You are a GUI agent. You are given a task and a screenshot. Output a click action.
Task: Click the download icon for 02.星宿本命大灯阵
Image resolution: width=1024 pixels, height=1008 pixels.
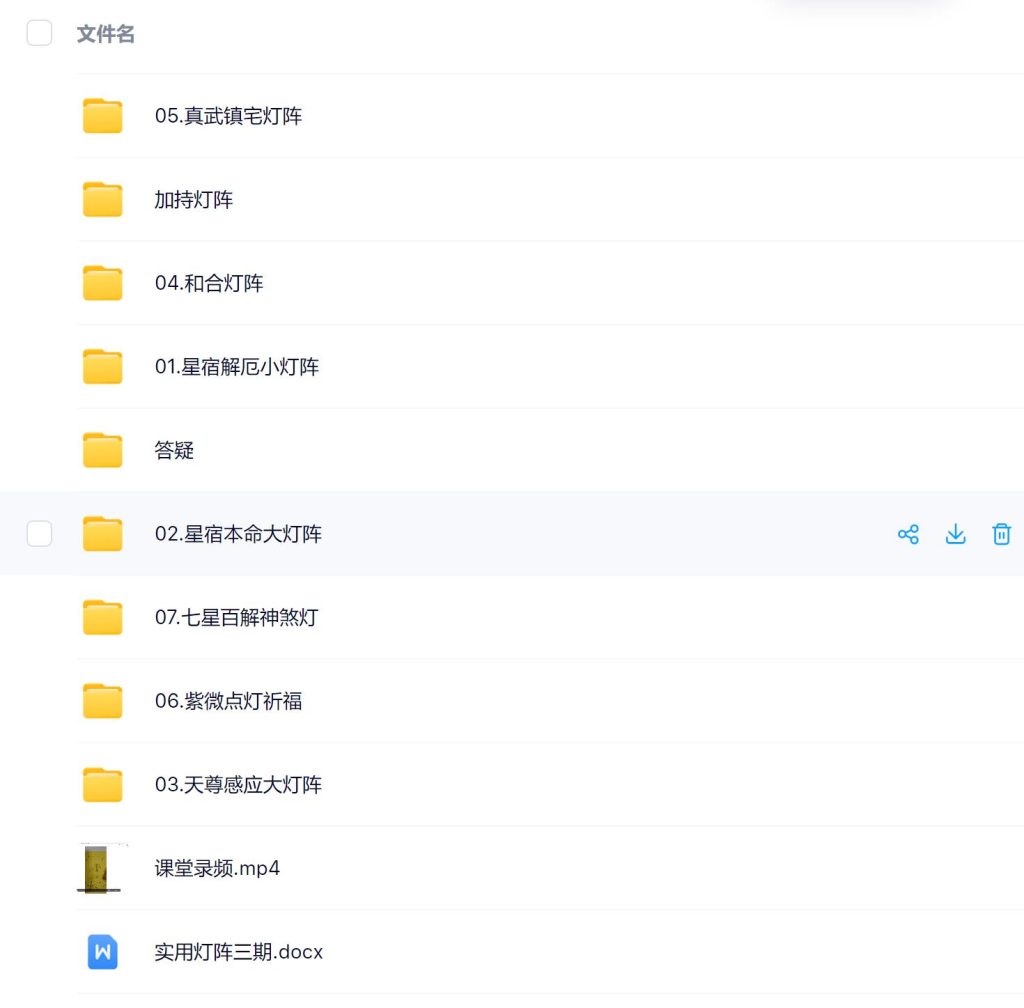coord(955,534)
